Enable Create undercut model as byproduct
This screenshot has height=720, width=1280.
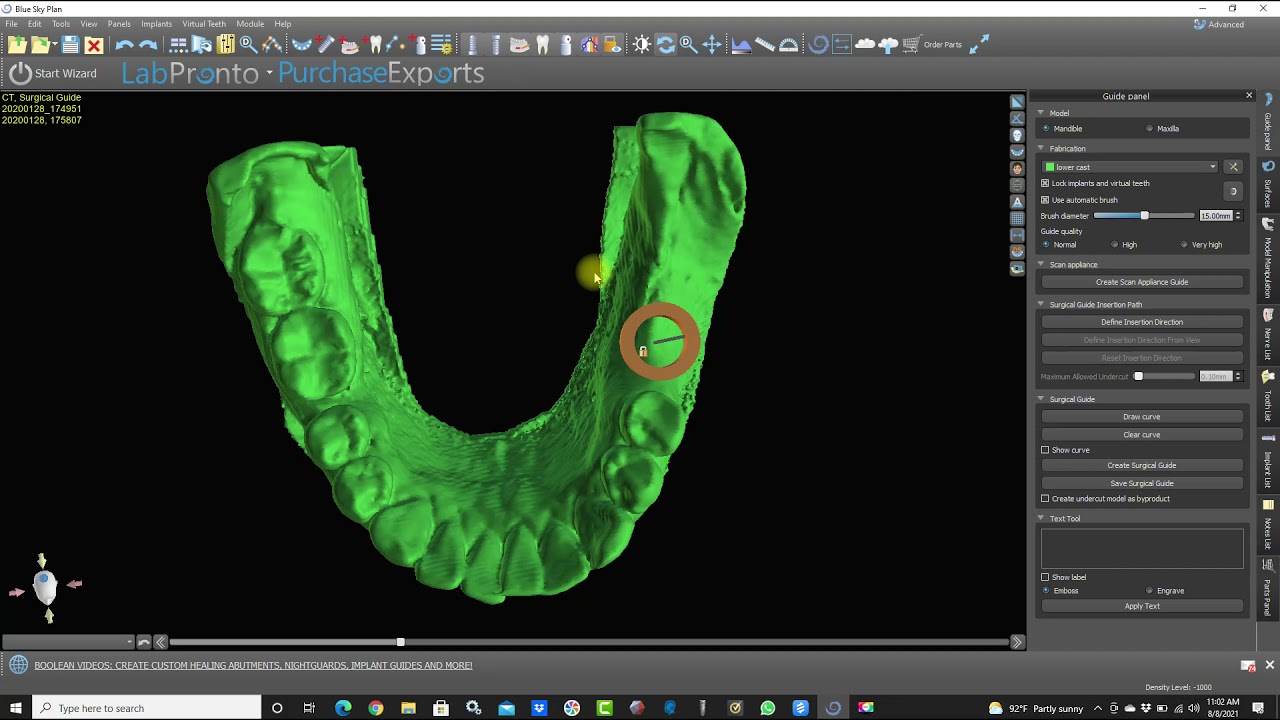click(x=1045, y=498)
